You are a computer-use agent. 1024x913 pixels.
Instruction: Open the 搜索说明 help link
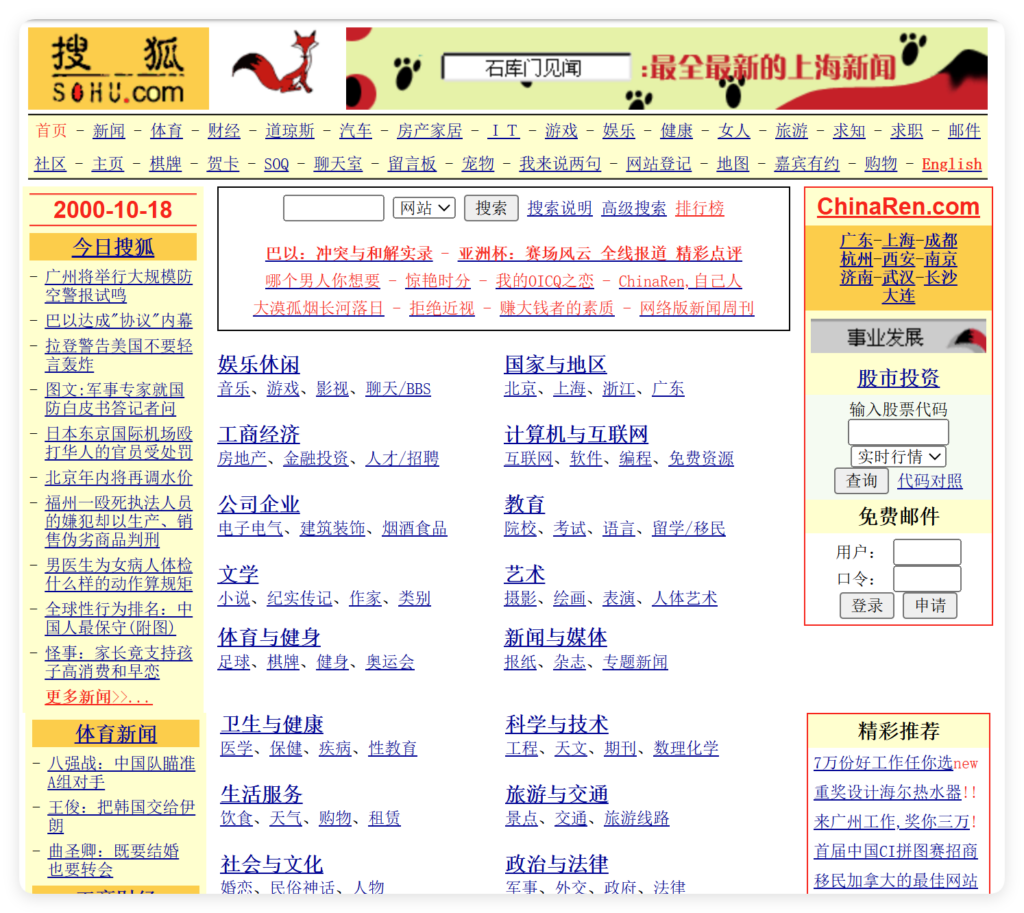tap(560, 208)
